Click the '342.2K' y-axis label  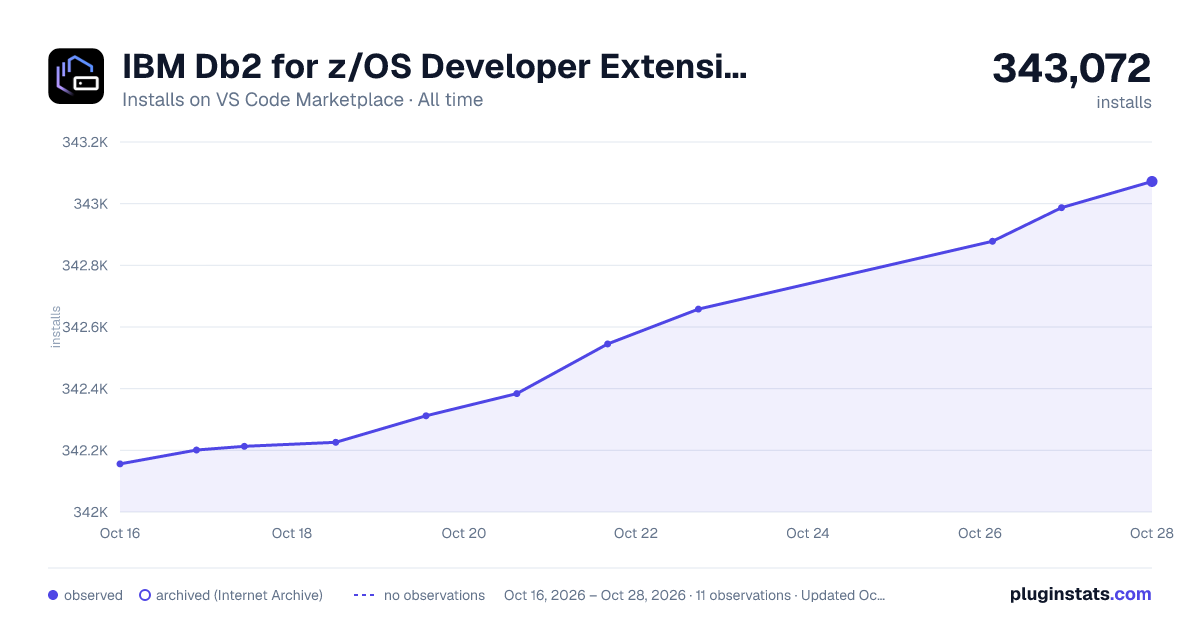(84, 450)
